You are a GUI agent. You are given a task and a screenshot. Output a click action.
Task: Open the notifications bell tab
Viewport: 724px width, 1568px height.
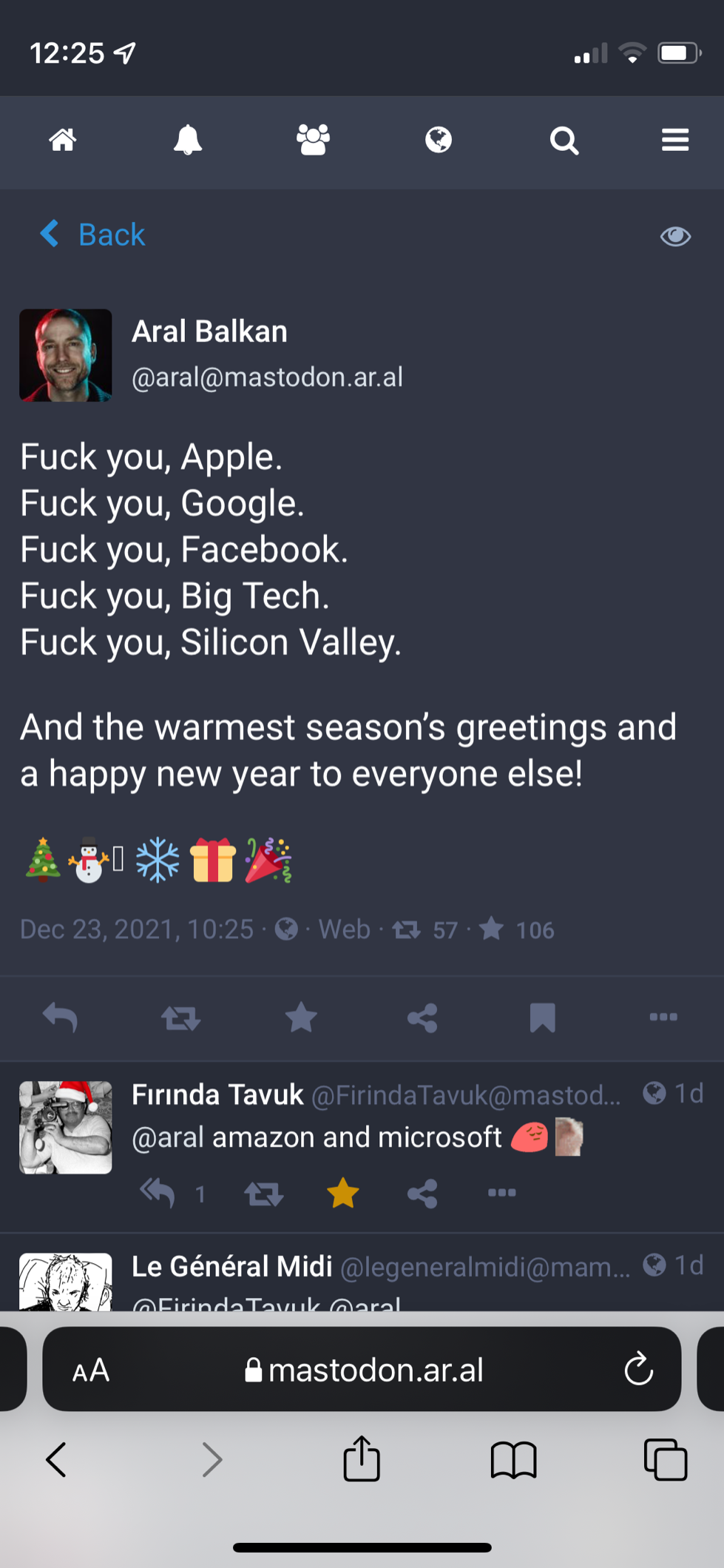tap(188, 140)
